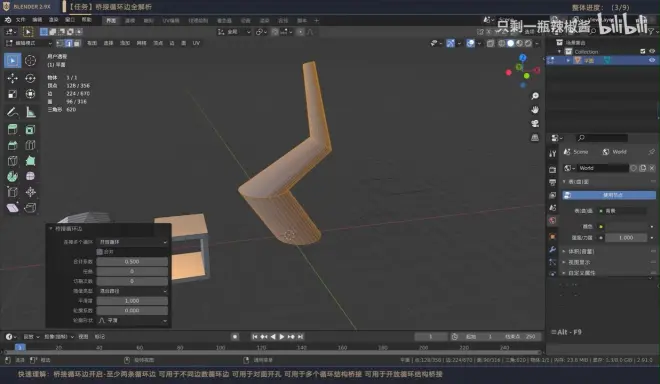Hide the Collection via its eye icon
The height and width of the screenshot is (384, 660).
click(x=652, y=51)
